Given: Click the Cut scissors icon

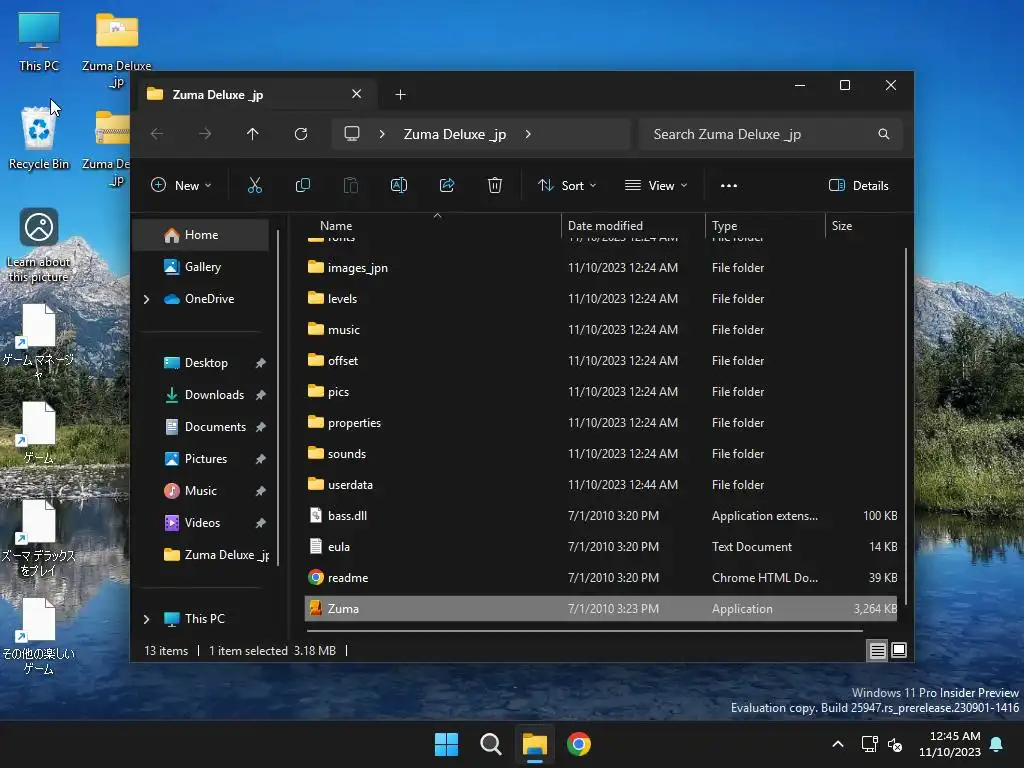Looking at the screenshot, I should point(255,185).
